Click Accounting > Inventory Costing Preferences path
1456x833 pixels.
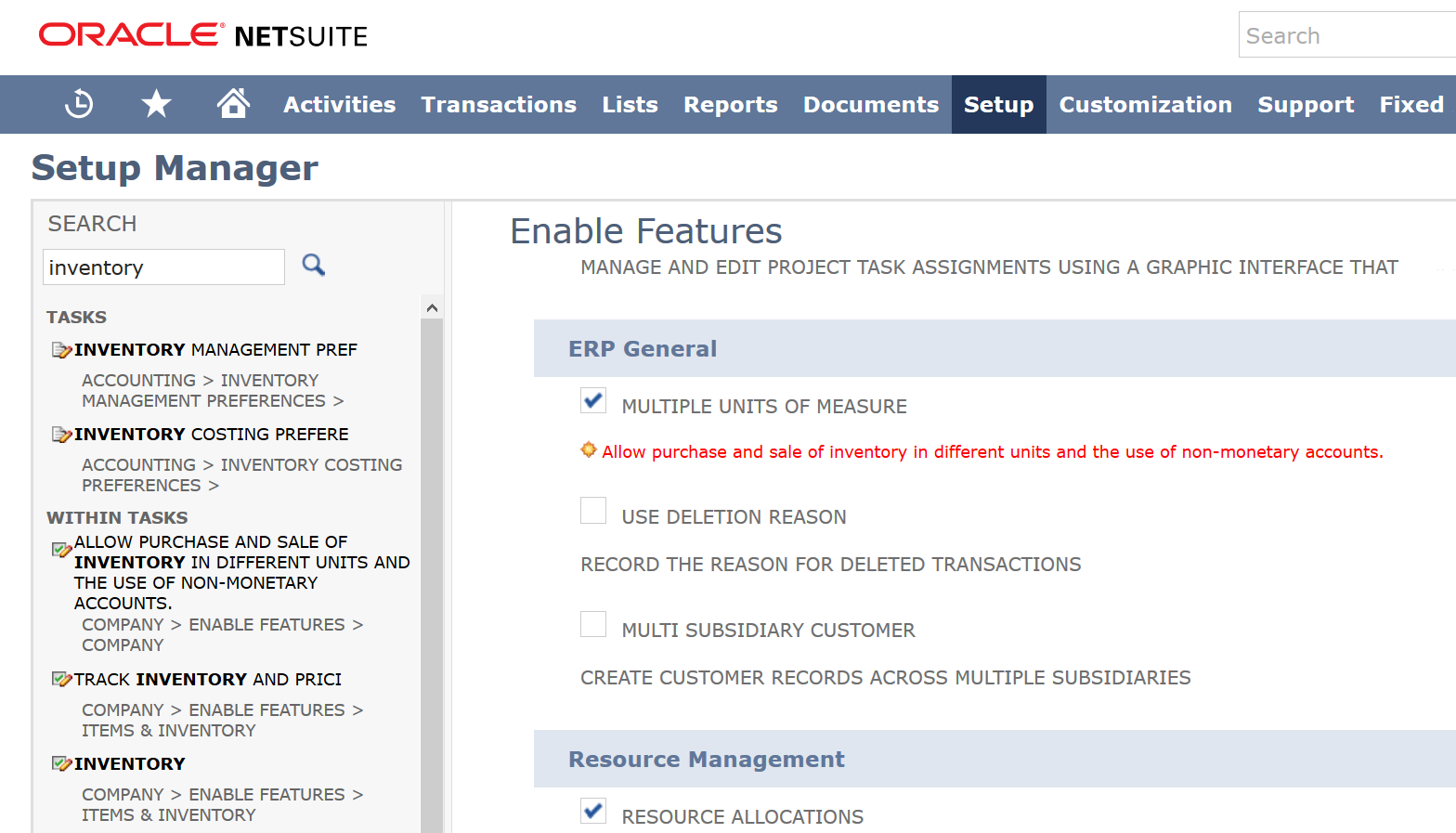(x=241, y=475)
